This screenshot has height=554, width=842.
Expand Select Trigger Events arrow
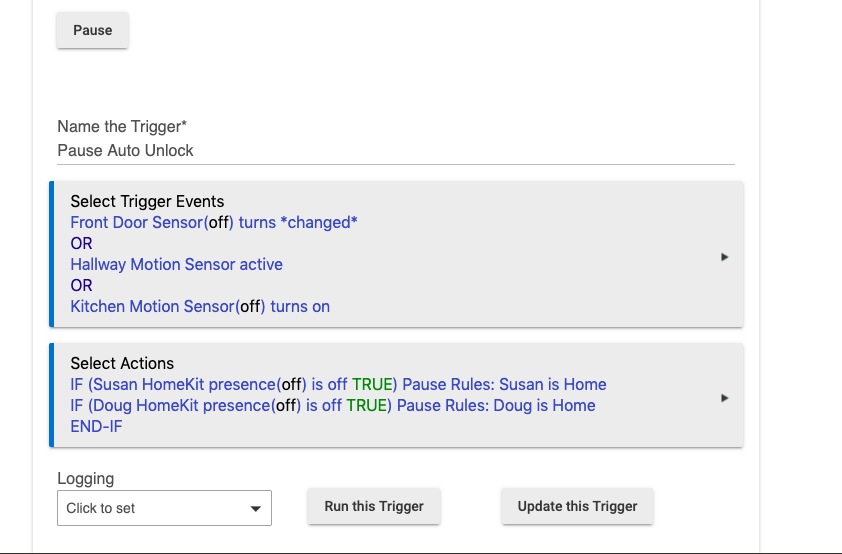pyautogui.click(x=724, y=257)
